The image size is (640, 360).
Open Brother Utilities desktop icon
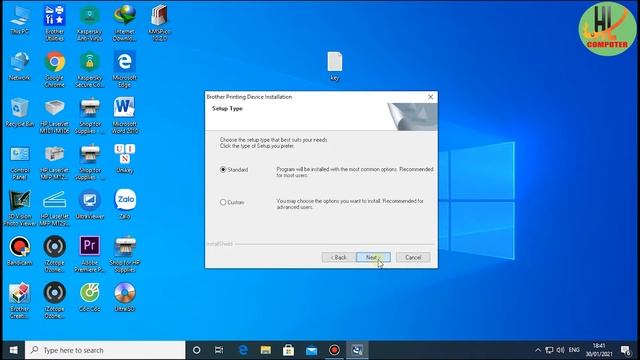tap(55, 23)
